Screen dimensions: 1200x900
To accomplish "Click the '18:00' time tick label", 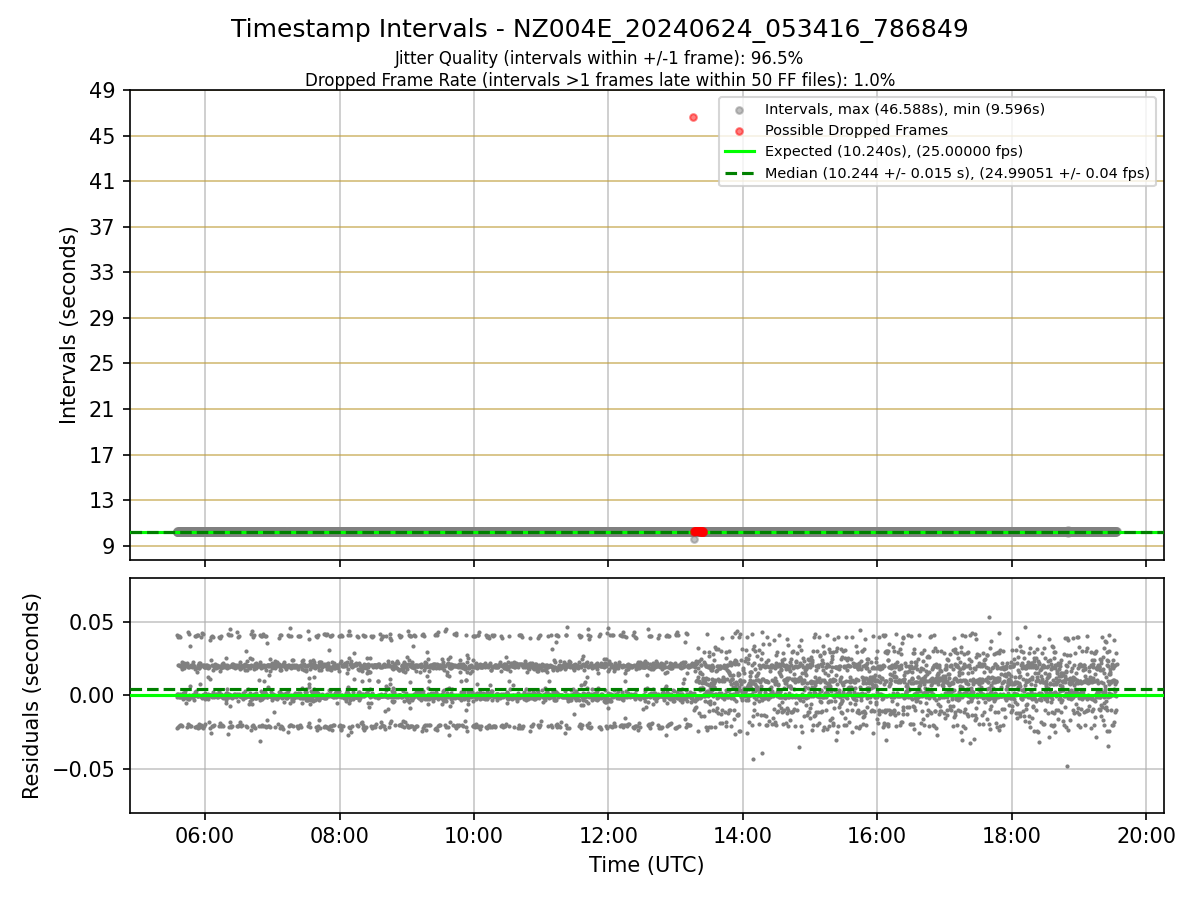I will [1011, 834].
